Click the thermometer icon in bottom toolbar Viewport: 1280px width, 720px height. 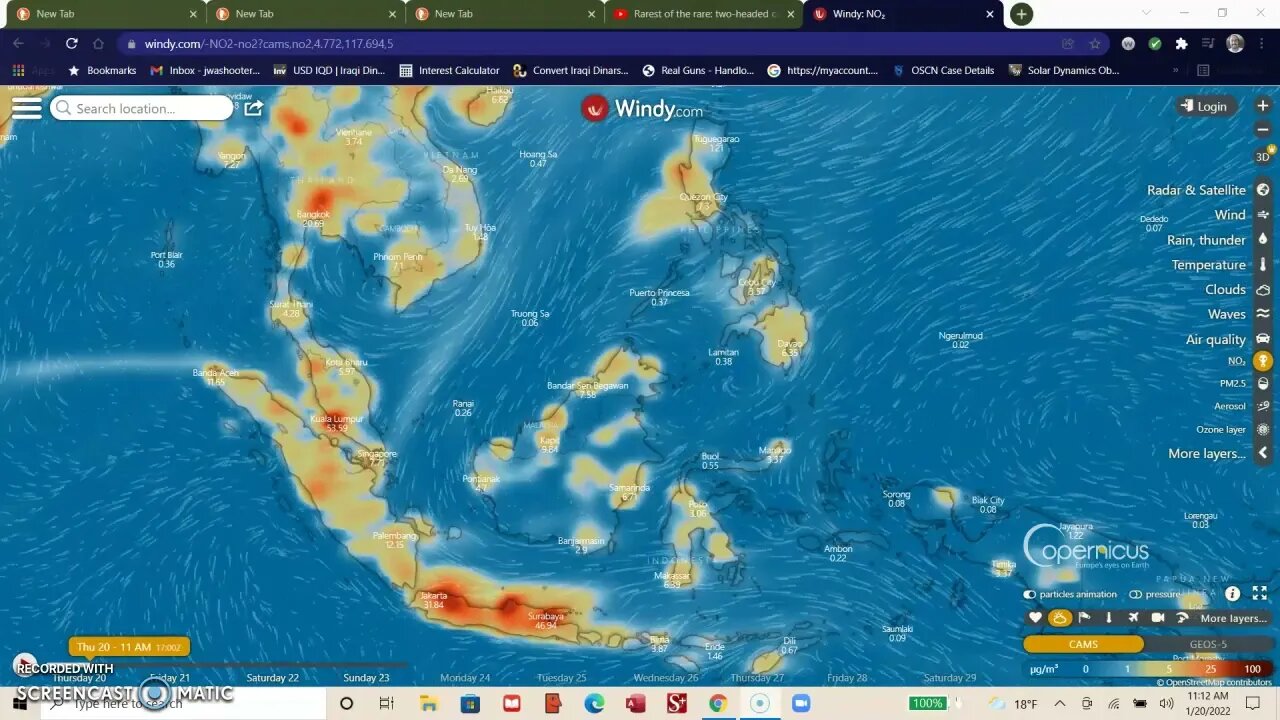coord(1109,618)
